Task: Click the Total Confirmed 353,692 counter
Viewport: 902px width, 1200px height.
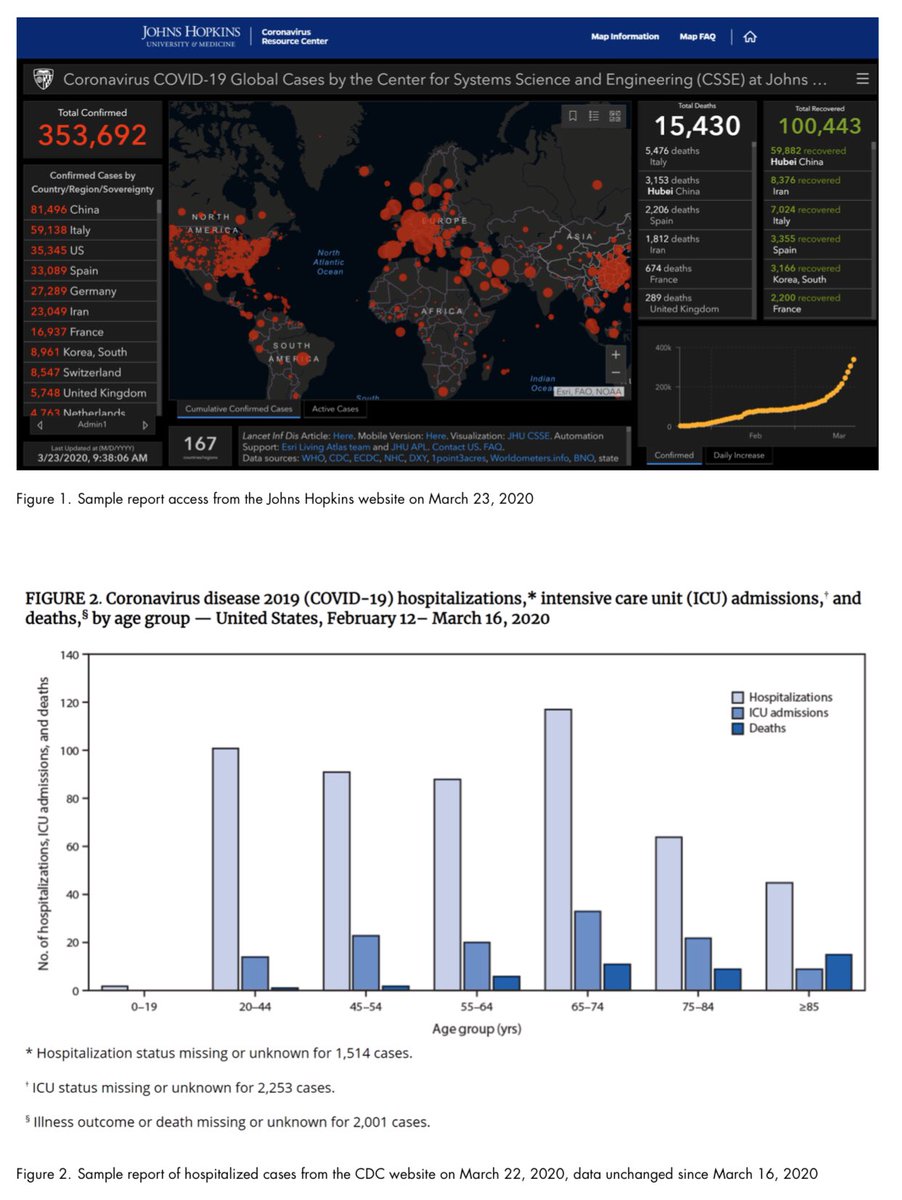Action: point(92,128)
